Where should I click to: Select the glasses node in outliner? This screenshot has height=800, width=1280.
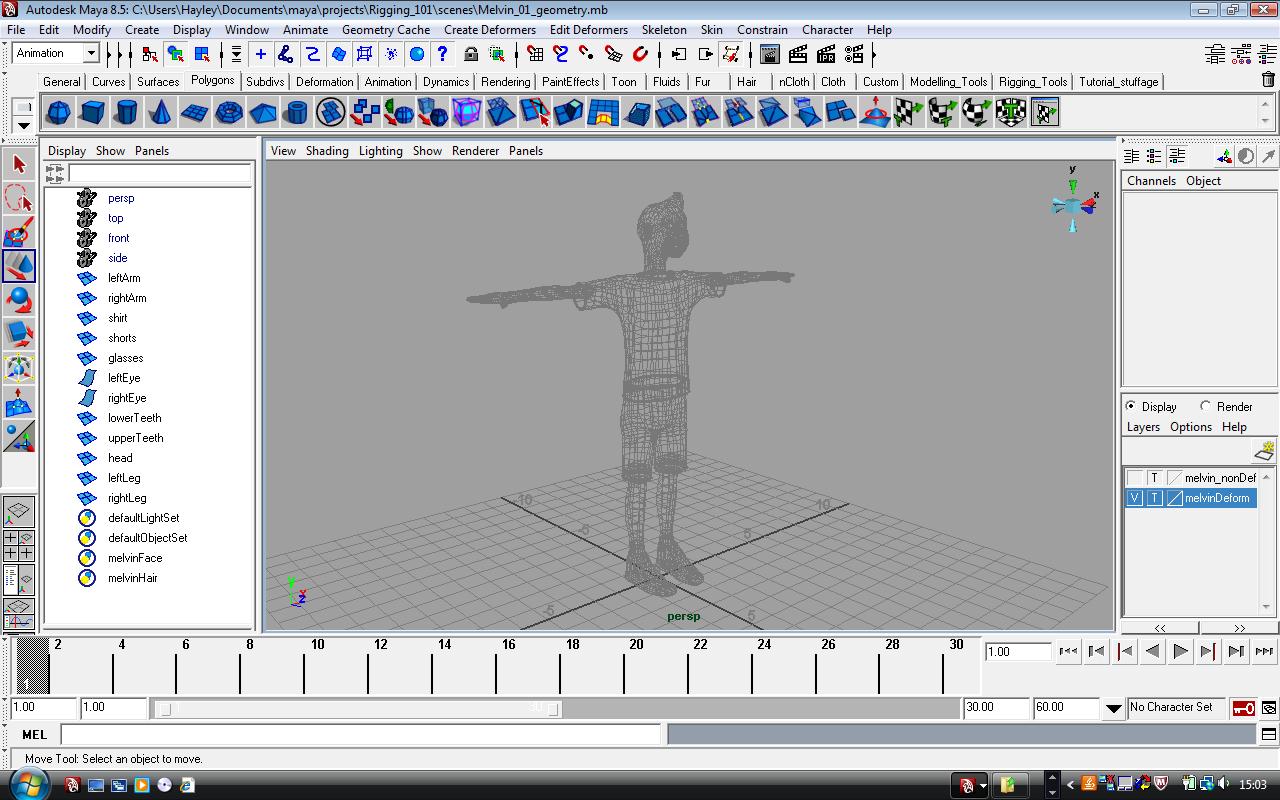point(125,358)
